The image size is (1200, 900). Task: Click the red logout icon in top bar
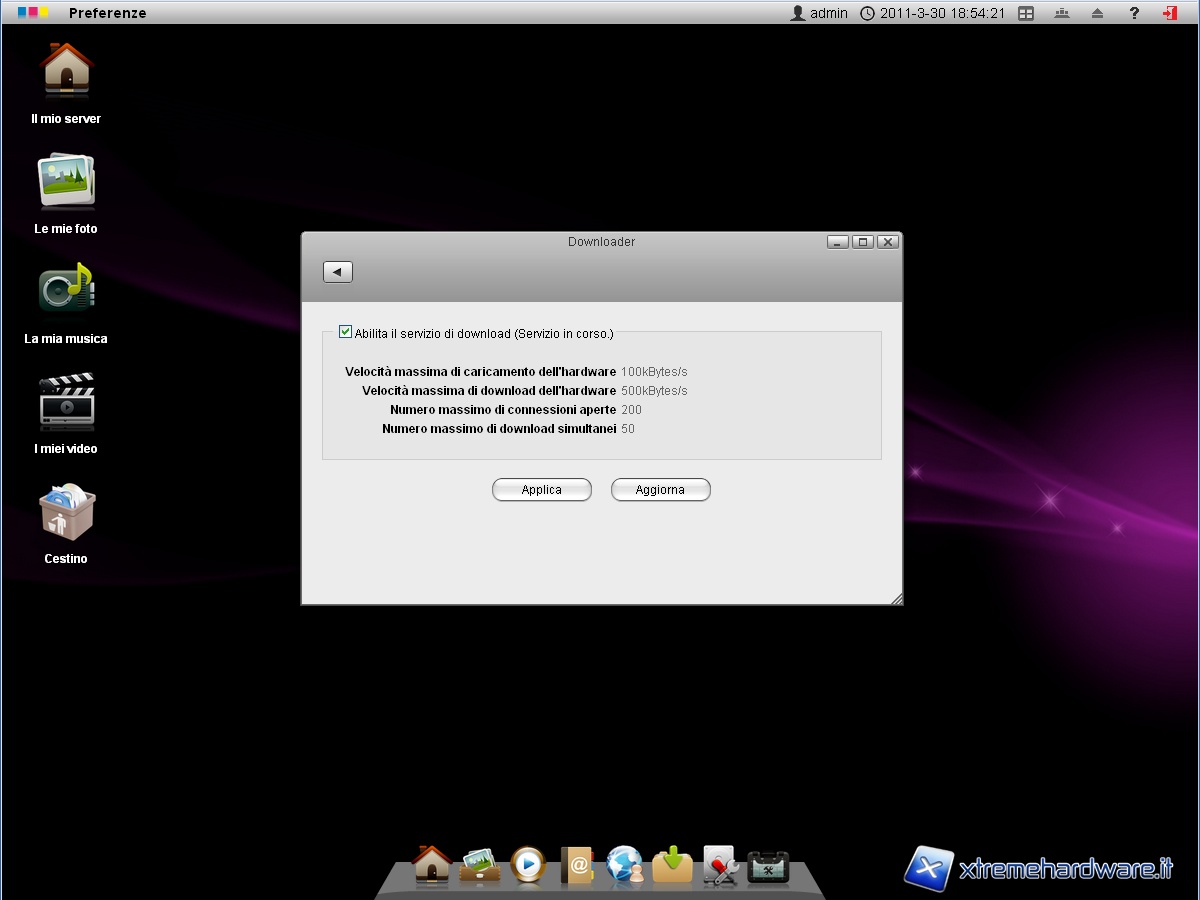coord(1169,13)
